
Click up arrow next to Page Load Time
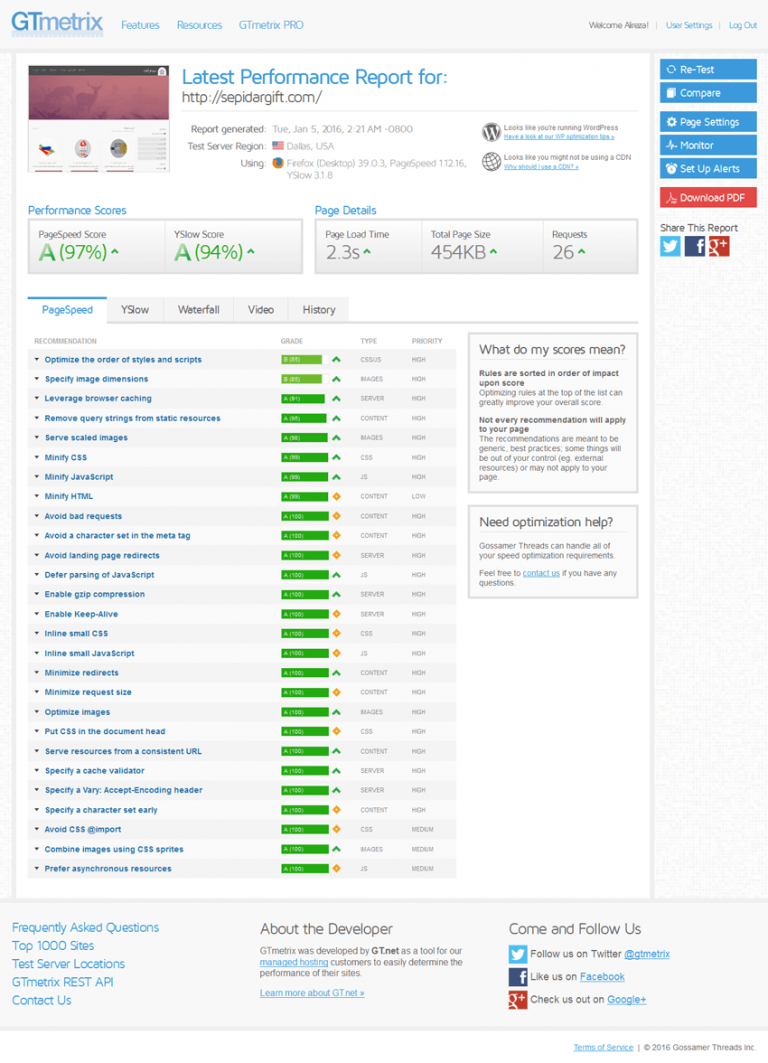(367, 252)
